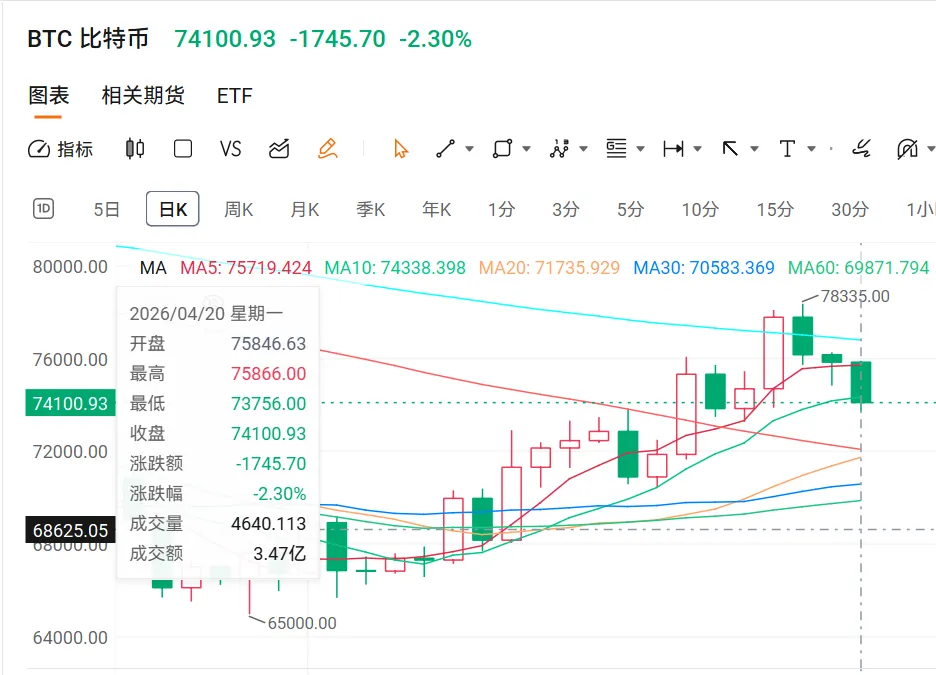Select the 30分 interval
Screen dimensions: 936x675
pos(850,209)
